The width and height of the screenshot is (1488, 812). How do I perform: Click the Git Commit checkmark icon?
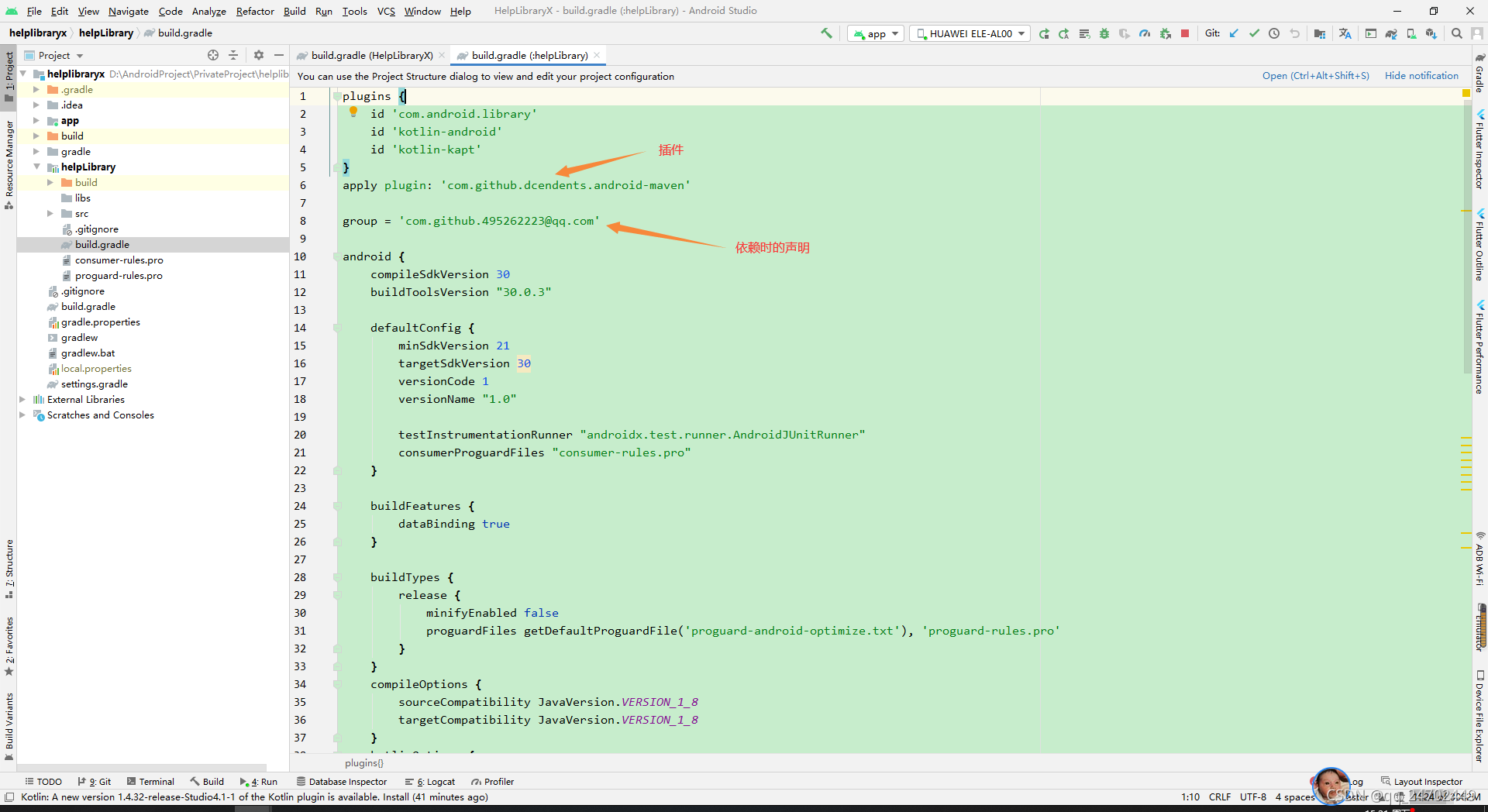point(1254,33)
